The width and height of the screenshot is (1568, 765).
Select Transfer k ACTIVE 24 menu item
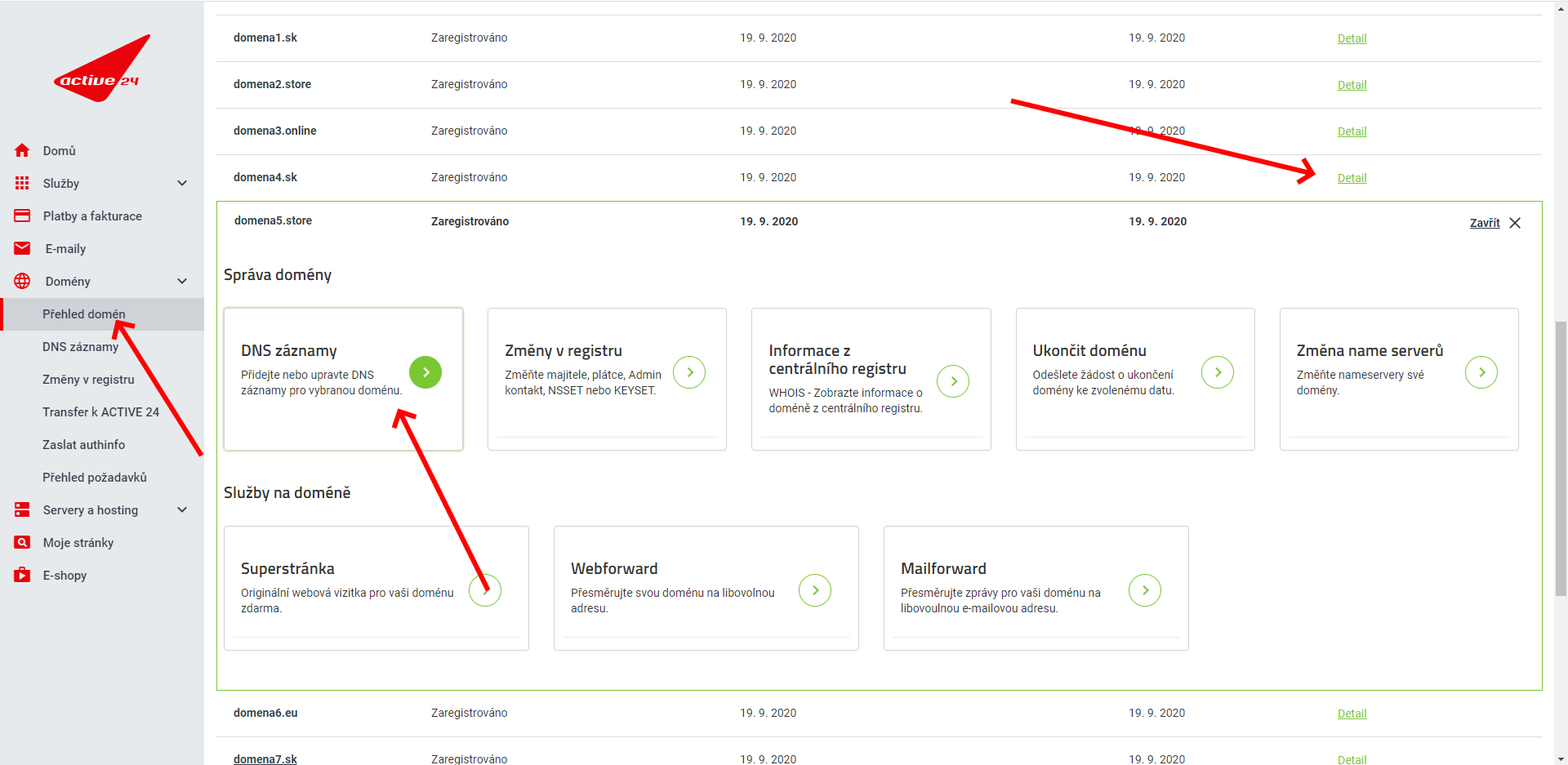[100, 412]
